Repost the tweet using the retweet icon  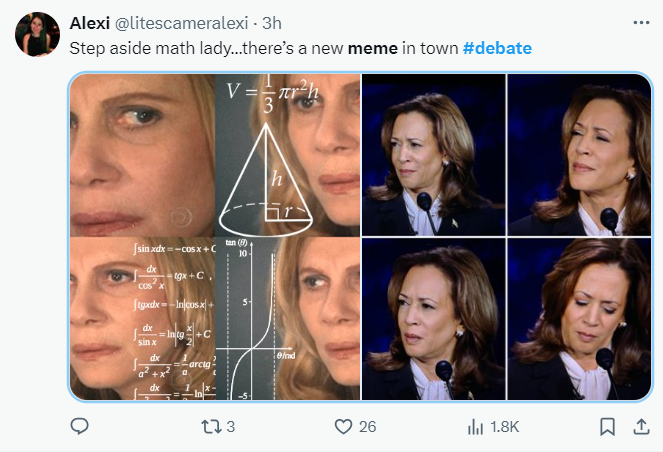[x=208, y=427]
